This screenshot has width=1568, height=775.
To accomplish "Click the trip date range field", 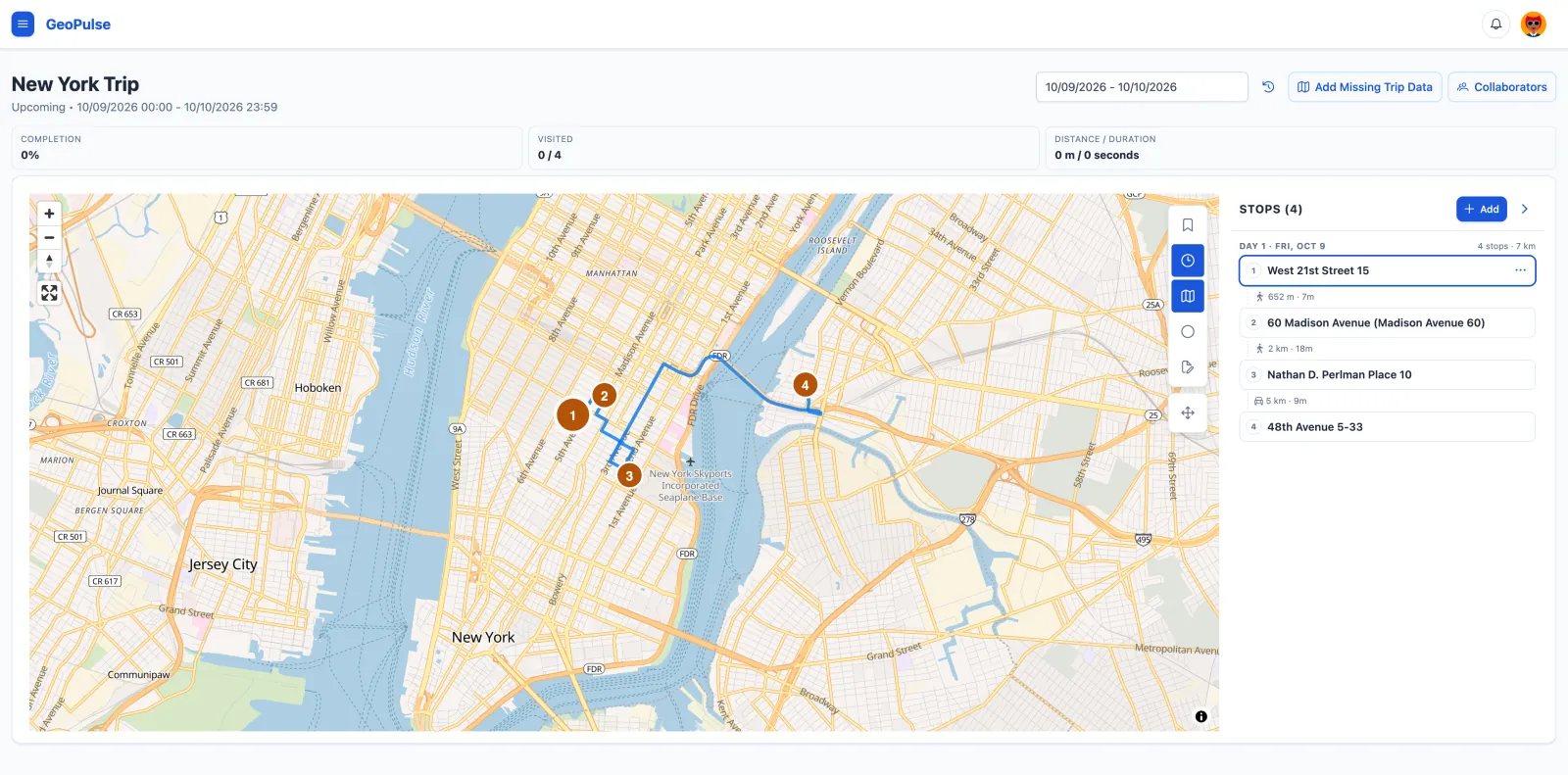I will click(1142, 87).
